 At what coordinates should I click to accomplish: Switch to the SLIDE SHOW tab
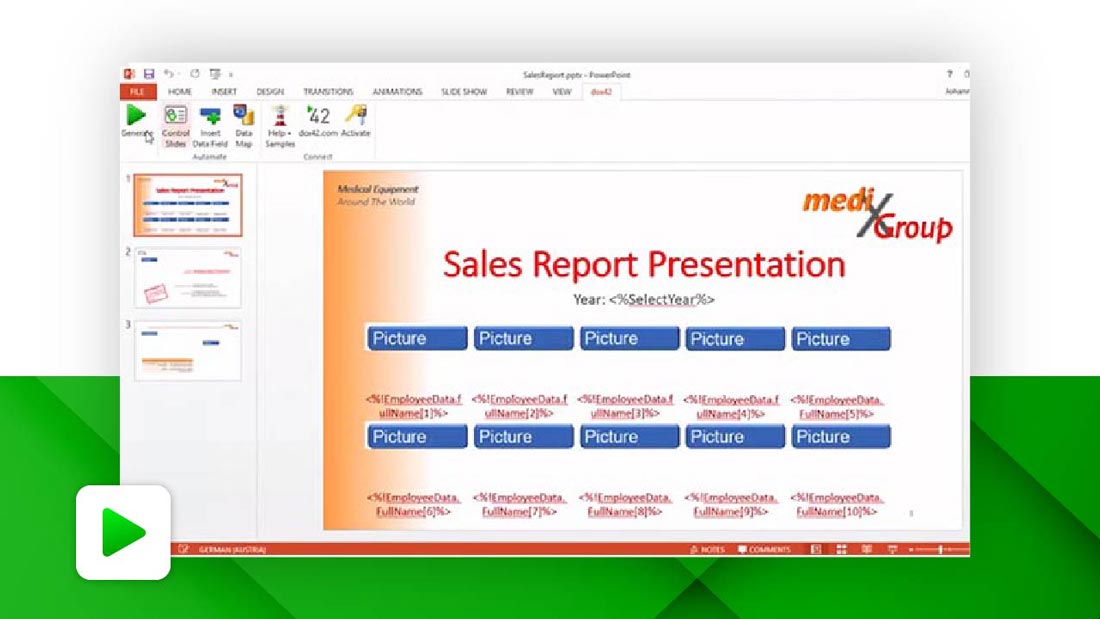coord(464,92)
